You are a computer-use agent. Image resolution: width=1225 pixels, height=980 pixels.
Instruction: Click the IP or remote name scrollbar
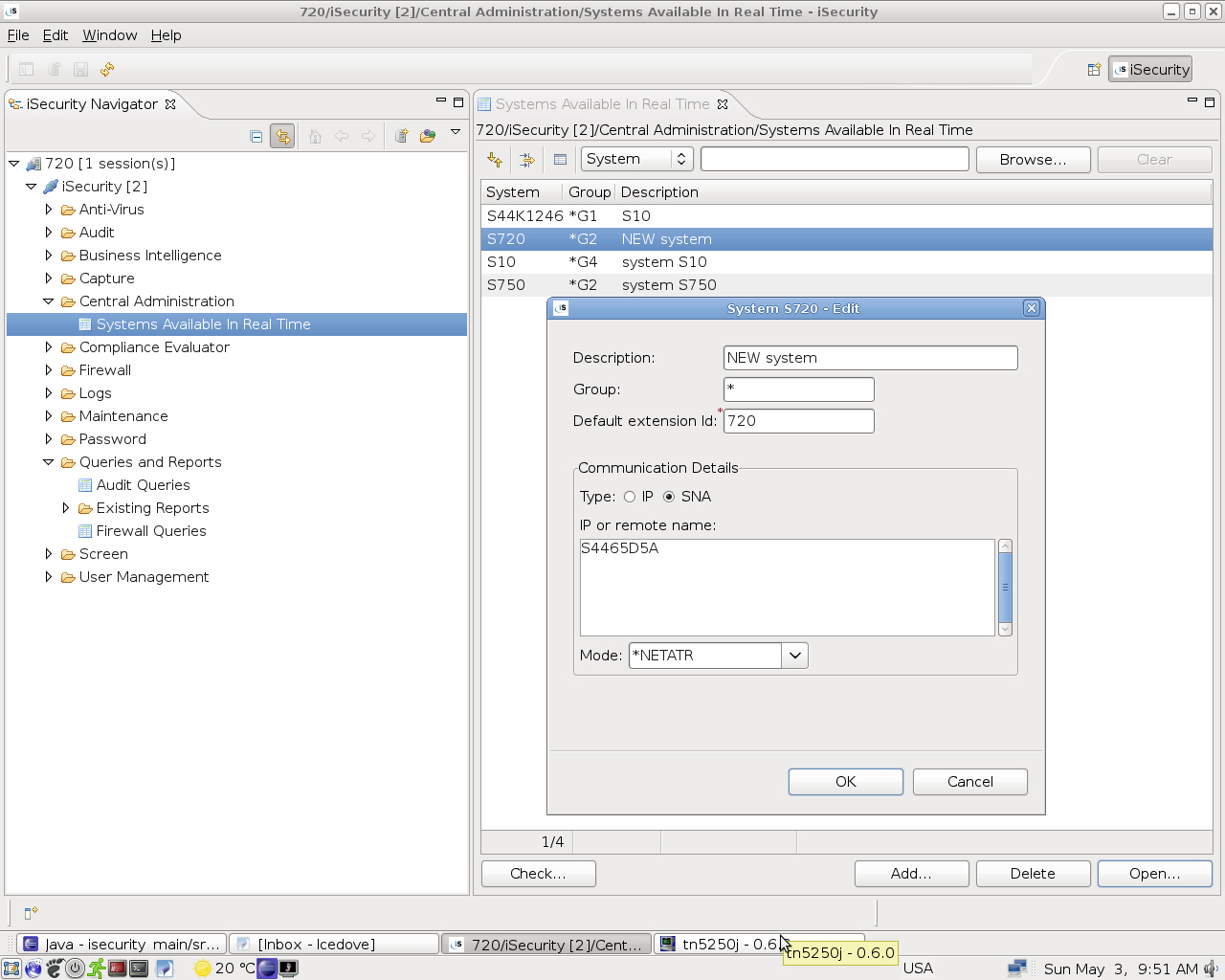coord(1005,588)
